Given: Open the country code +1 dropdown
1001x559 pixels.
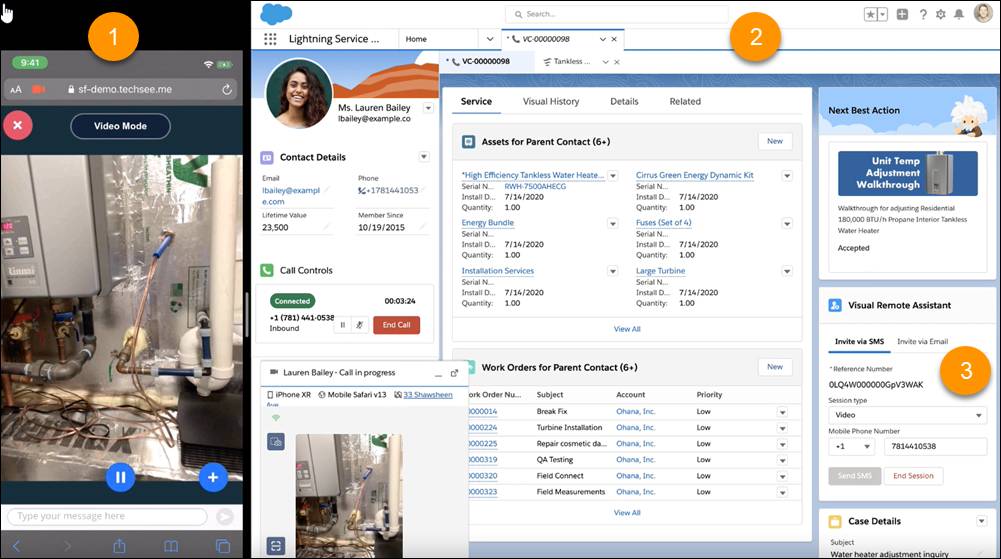Looking at the screenshot, I should (x=852, y=447).
